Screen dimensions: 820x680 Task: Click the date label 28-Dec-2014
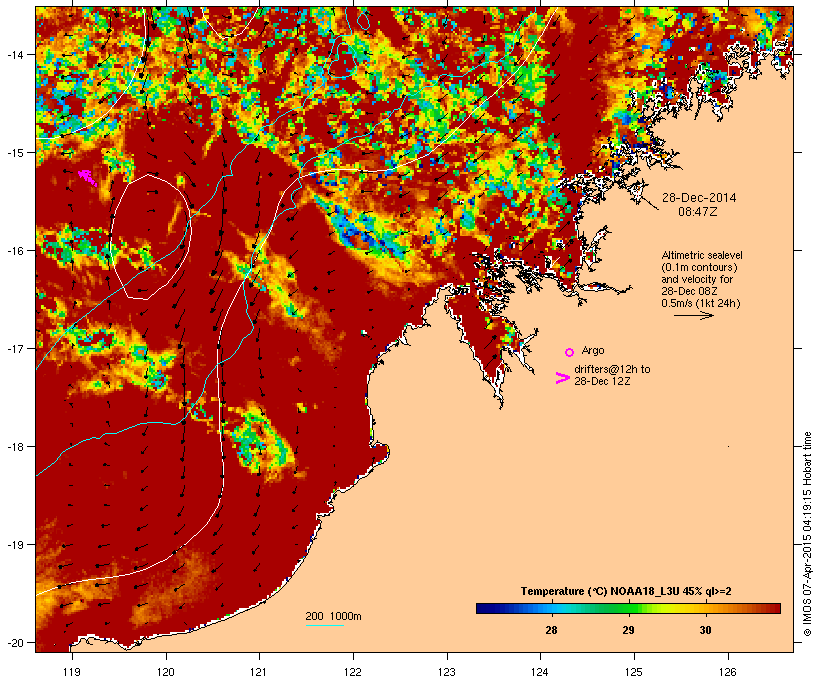click(699, 198)
